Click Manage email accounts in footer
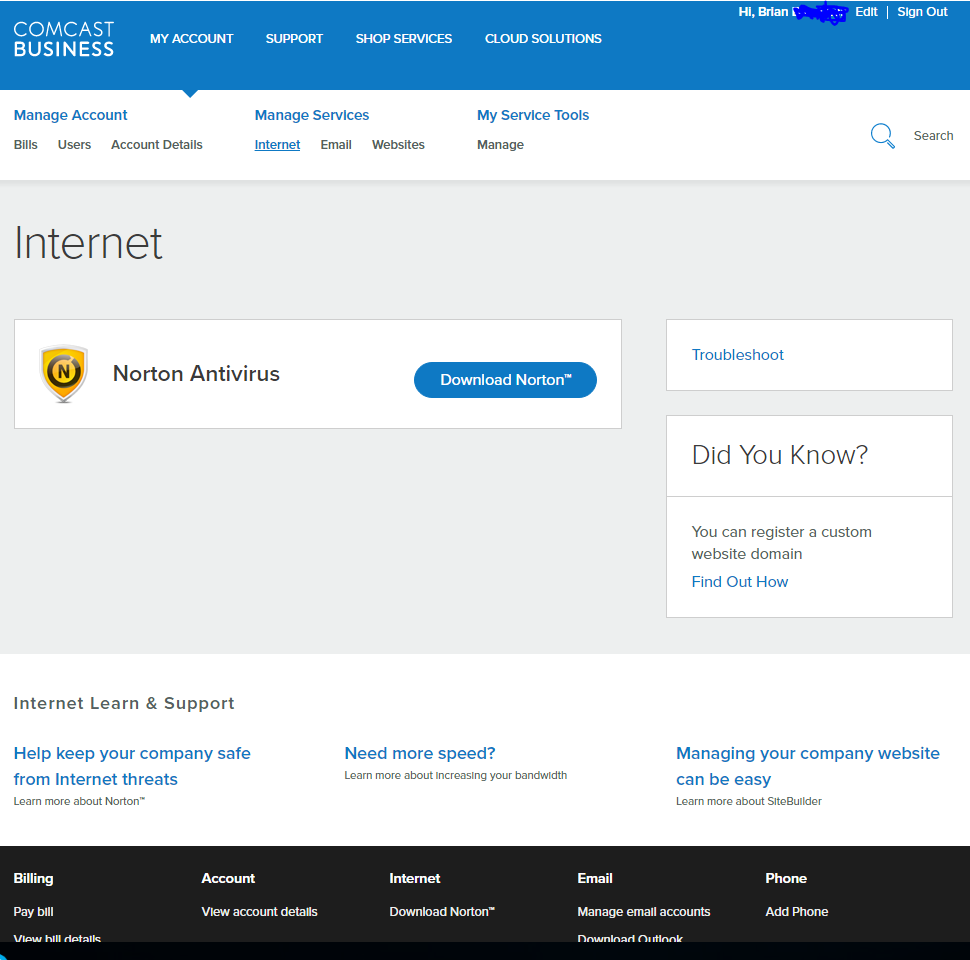 [x=644, y=912]
